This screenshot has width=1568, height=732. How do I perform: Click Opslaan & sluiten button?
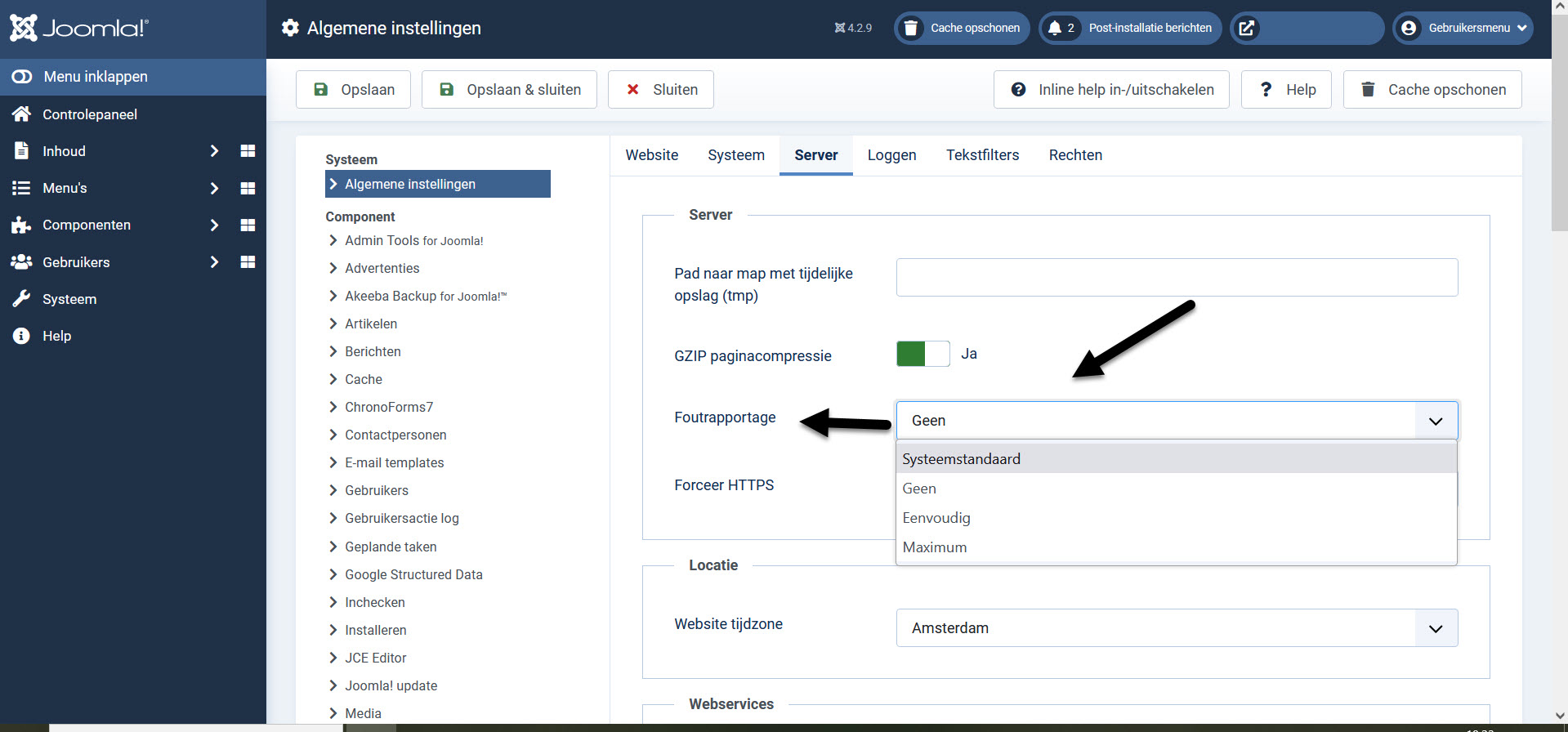point(509,90)
